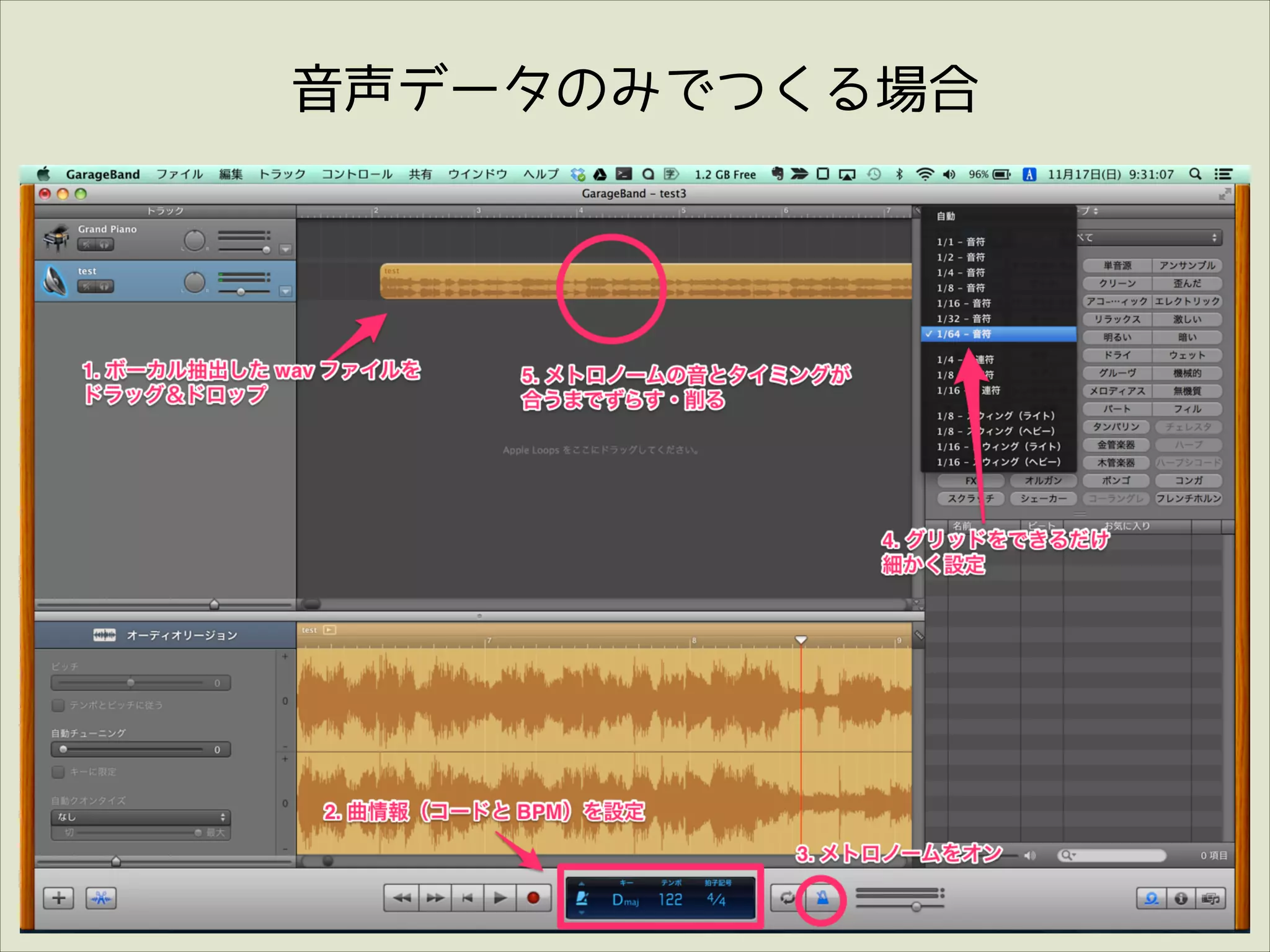1270x952 pixels.
Task: Open the loop browser button
Action: click(x=1152, y=898)
